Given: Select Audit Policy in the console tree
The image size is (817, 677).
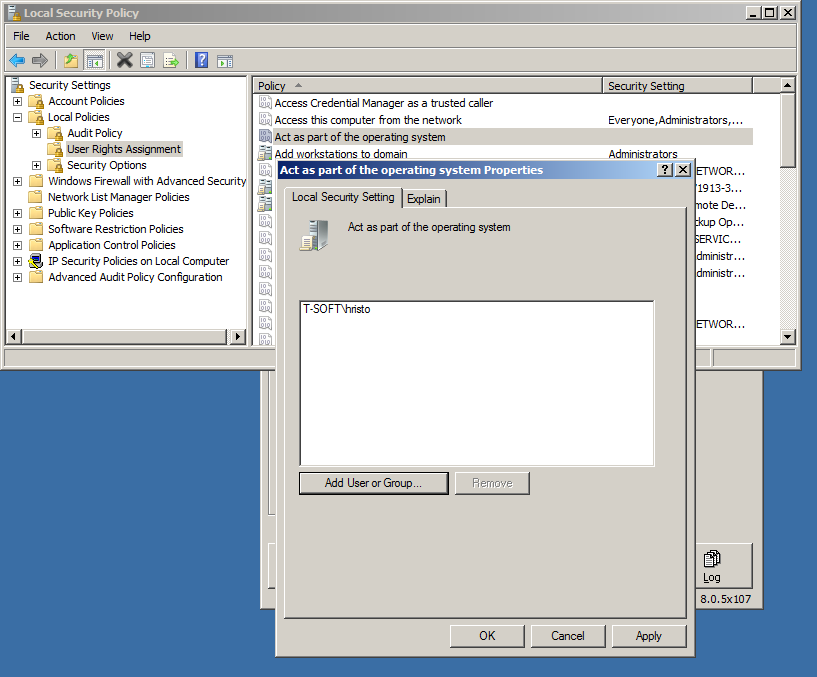Looking at the screenshot, I should [x=95, y=132].
